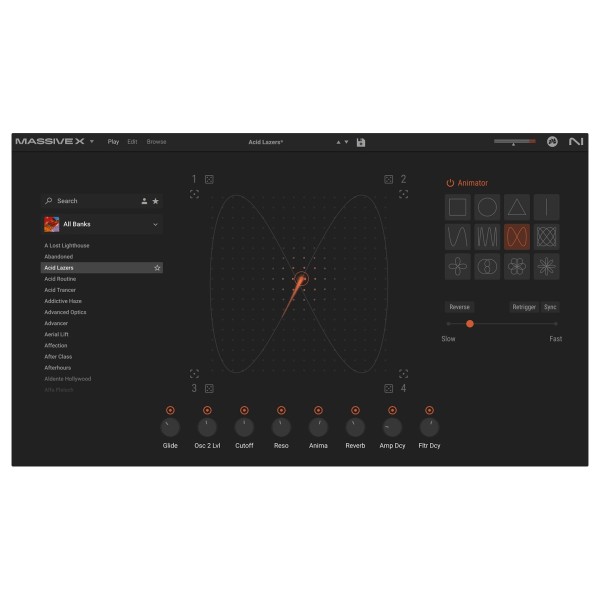Mark Acid Lazers as favorite
This screenshot has width=600, height=600.
157,268
